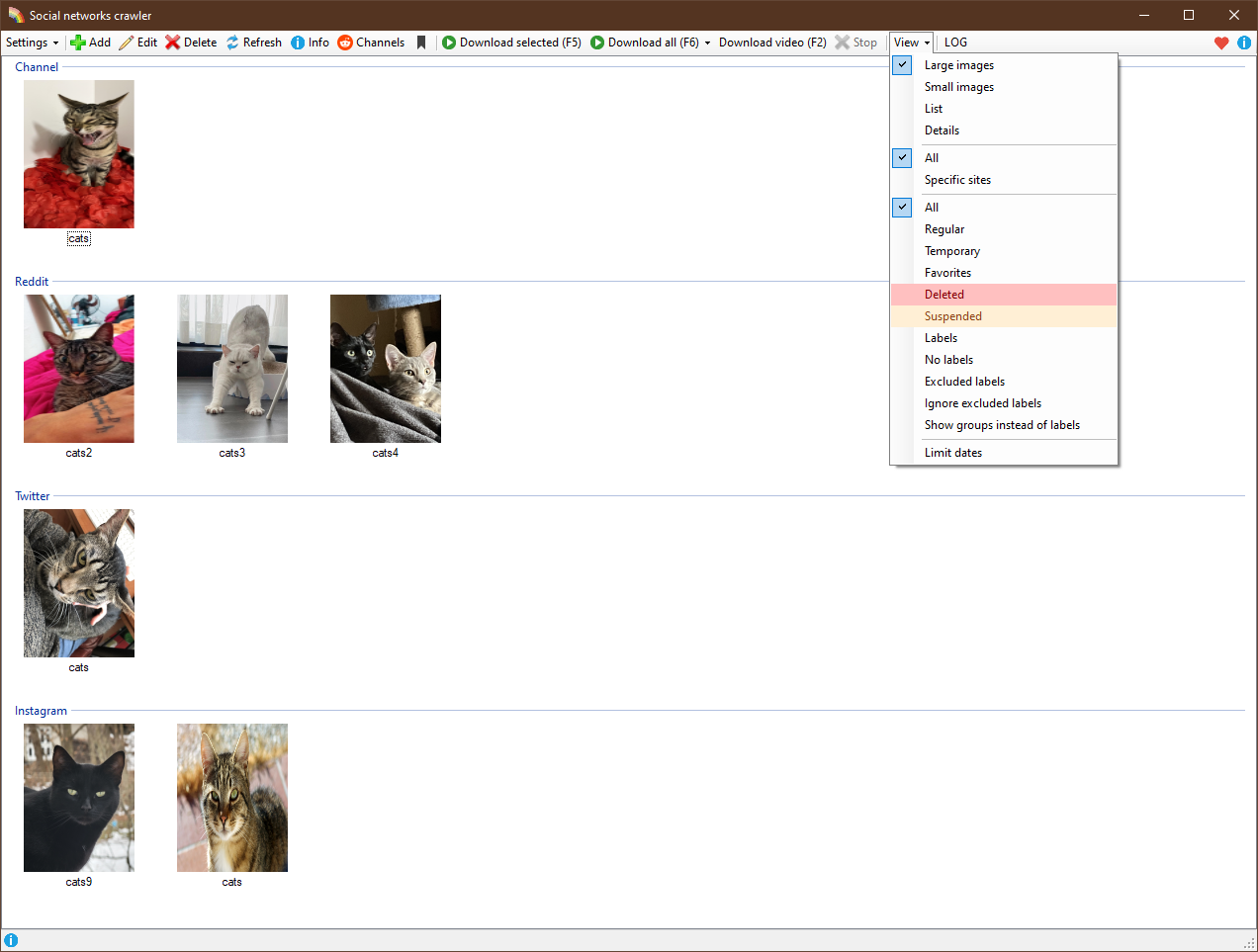The width and height of the screenshot is (1258, 952).
Task: Click the pencil Edit icon
Action: (x=126, y=43)
